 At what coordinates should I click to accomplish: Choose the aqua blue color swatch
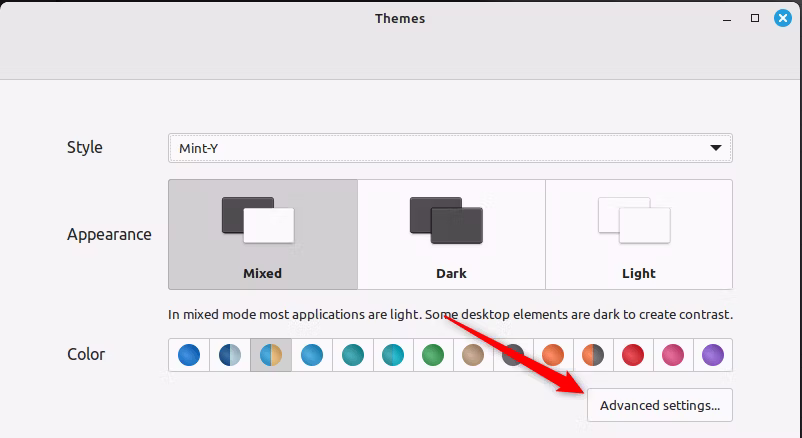click(x=312, y=355)
